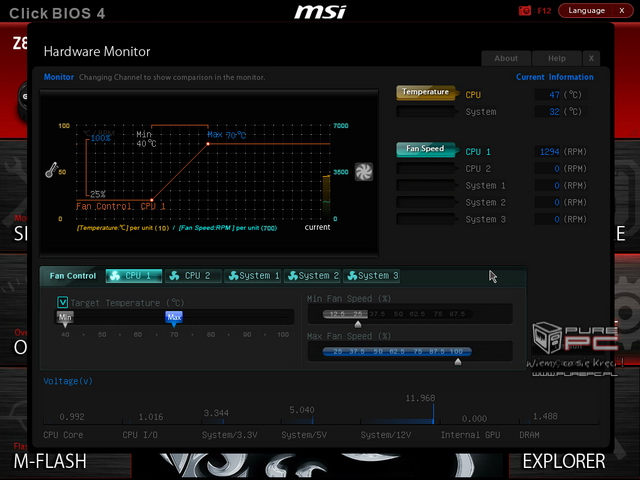The image size is (640, 480).
Task: Click the Max Fan Speed slider pointer
Action: (x=458, y=362)
